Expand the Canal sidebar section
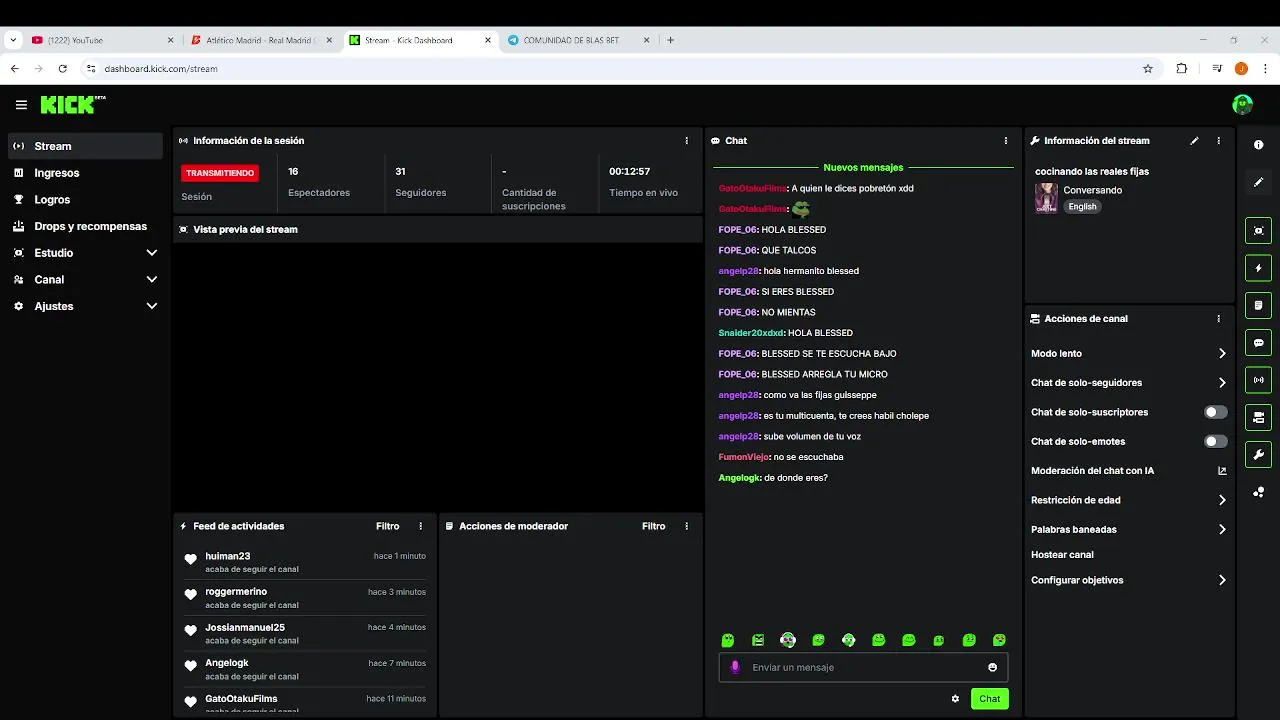Screen dimensions: 1280x720 point(152,280)
